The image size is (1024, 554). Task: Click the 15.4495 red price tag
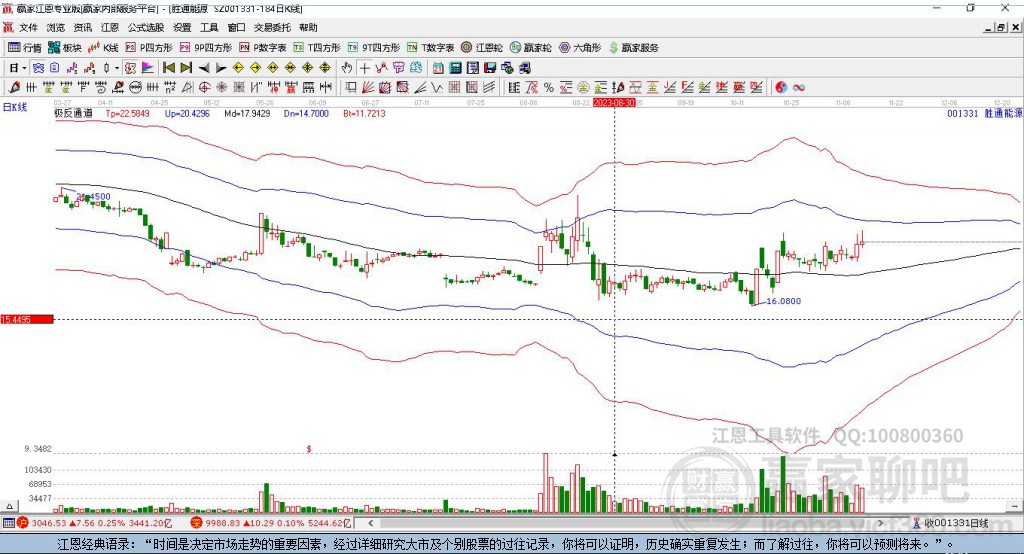pyautogui.click(x=27, y=319)
